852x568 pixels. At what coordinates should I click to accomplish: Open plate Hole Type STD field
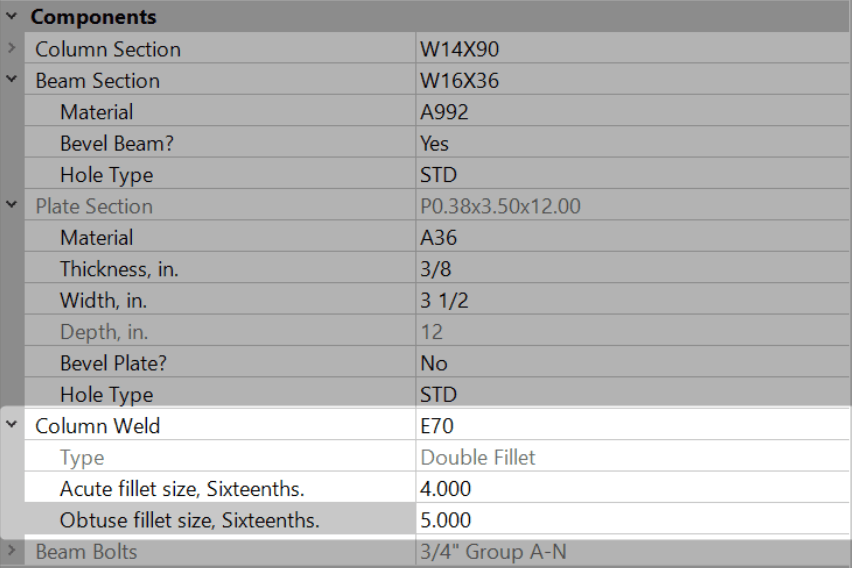coord(631,395)
